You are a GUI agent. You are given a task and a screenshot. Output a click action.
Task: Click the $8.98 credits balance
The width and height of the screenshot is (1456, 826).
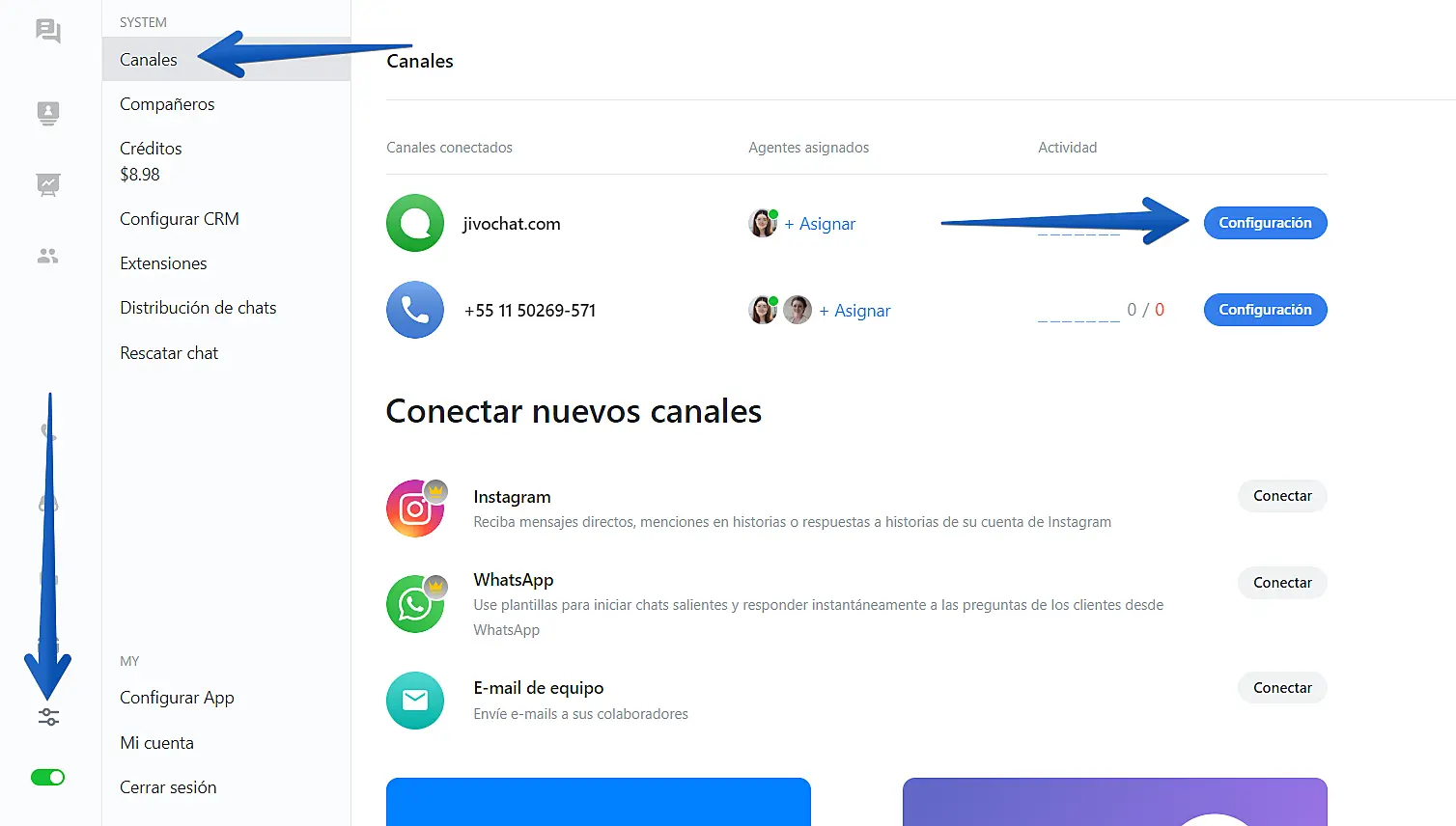click(x=140, y=175)
